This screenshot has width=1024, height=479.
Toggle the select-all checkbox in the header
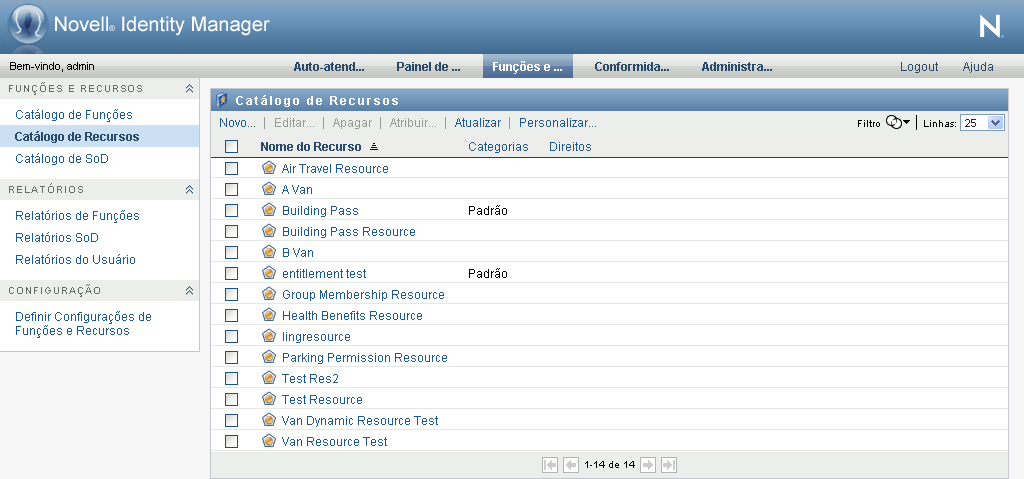pyautogui.click(x=231, y=146)
